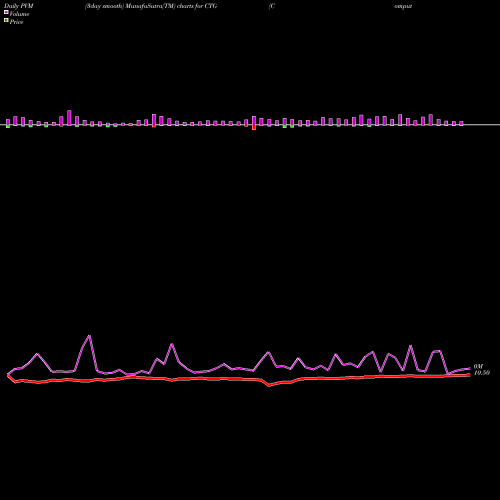Click the red downward bar in the volume histogram
Viewport: 500px width, 500px height.
(254, 127)
